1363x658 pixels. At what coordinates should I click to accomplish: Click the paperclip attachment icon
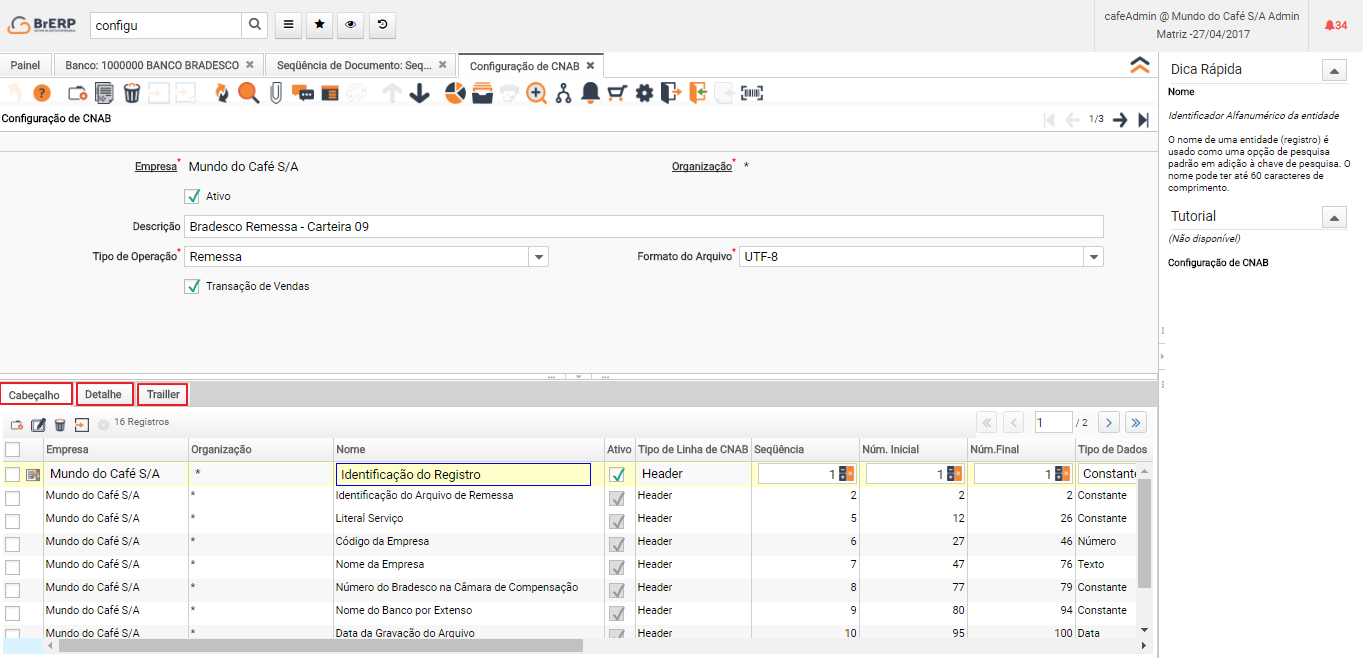pyautogui.click(x=275, y=93)
